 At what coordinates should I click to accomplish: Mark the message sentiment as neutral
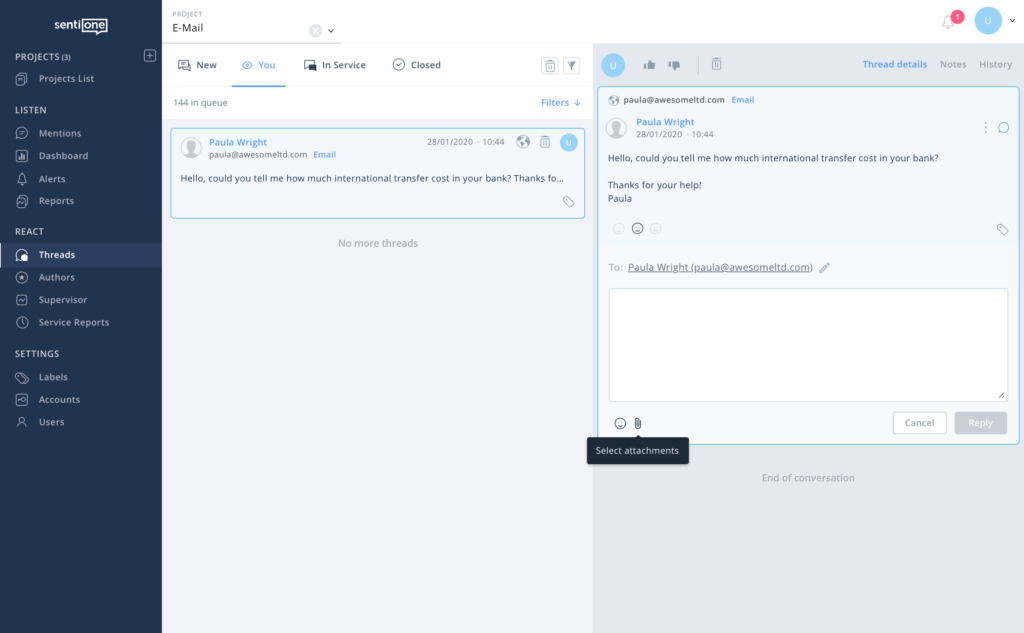click(637, 228)
